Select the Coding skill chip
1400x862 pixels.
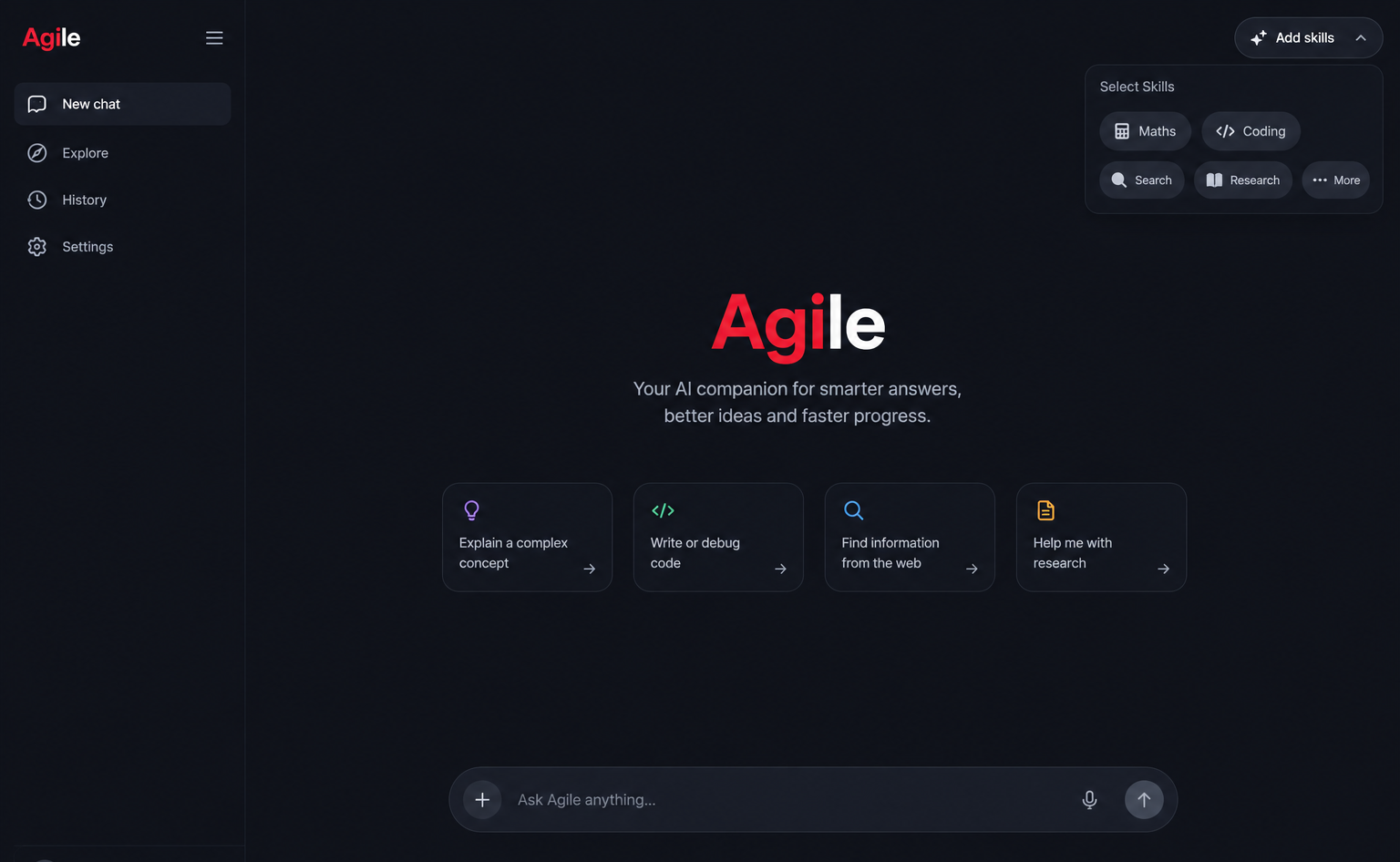[1251, 131]
